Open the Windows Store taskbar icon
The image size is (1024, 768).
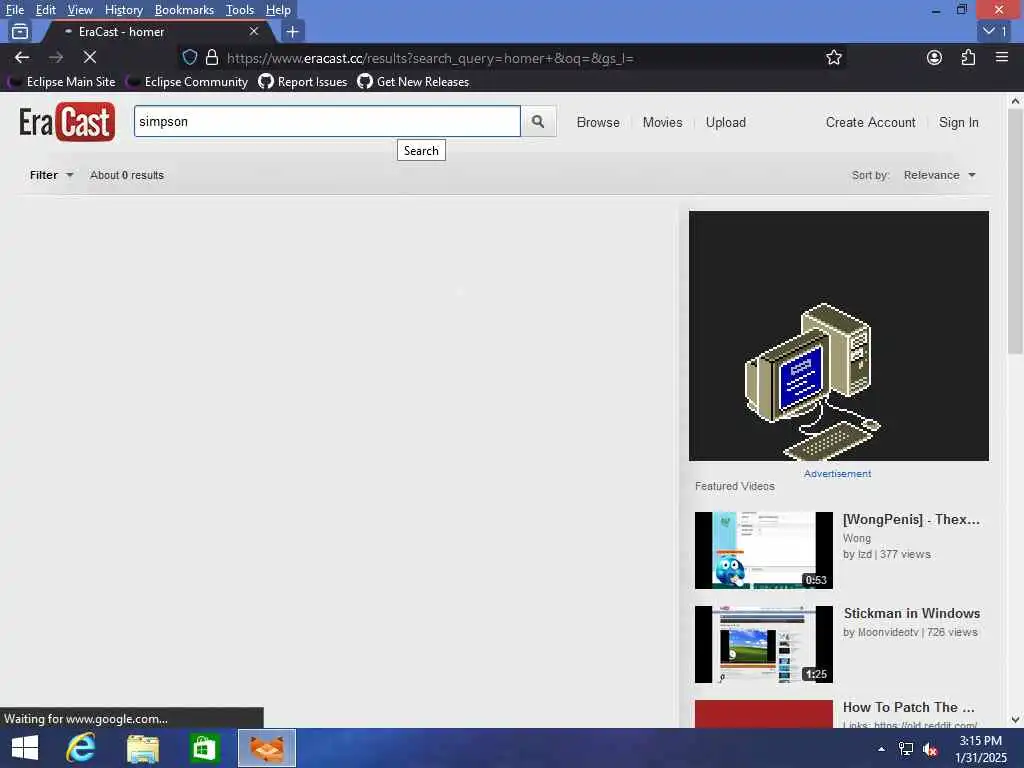tap(204, 748)
